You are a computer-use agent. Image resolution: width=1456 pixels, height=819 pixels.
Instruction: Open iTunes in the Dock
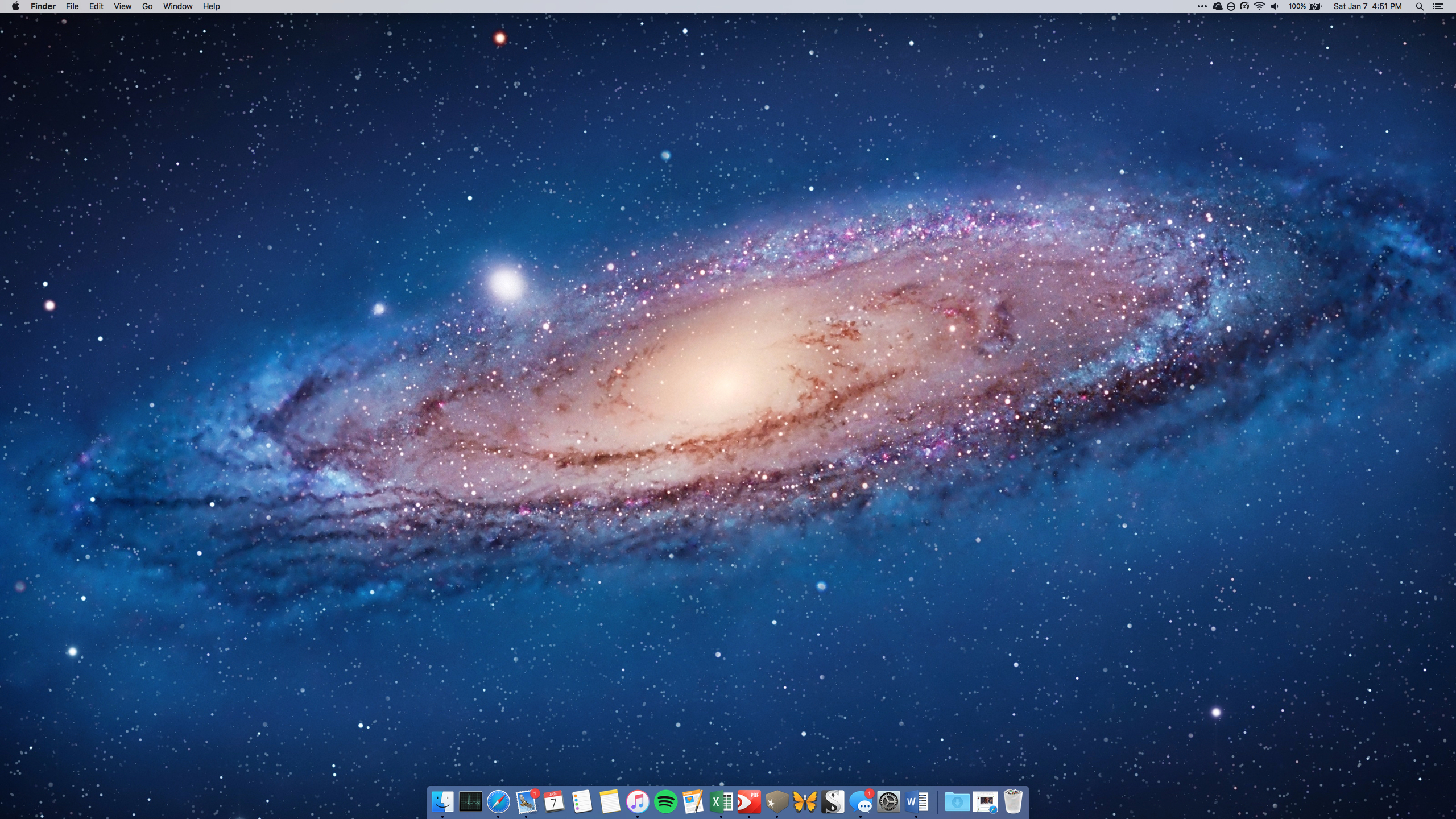coord(638,802)
